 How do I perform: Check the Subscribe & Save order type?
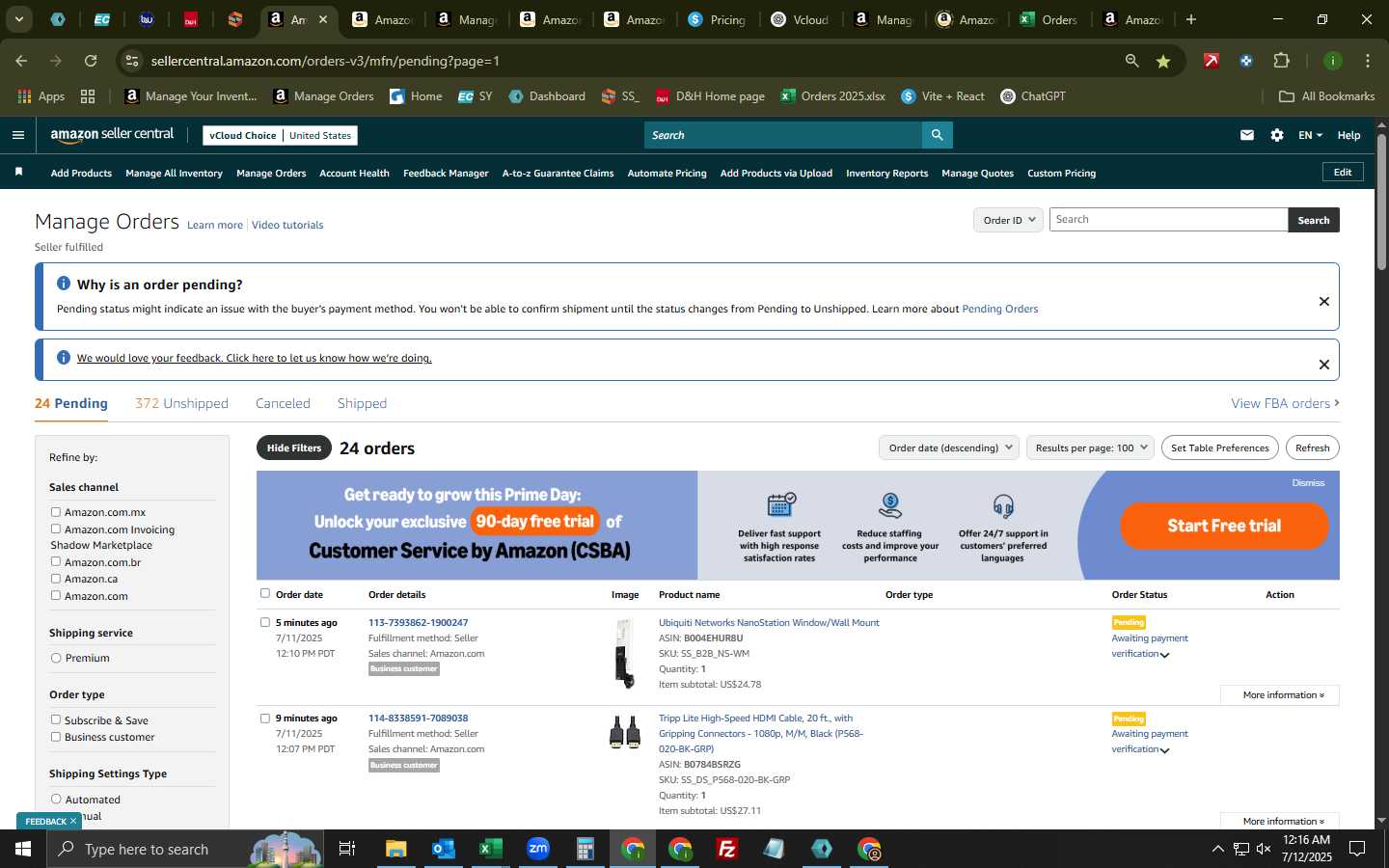point(56,719)
